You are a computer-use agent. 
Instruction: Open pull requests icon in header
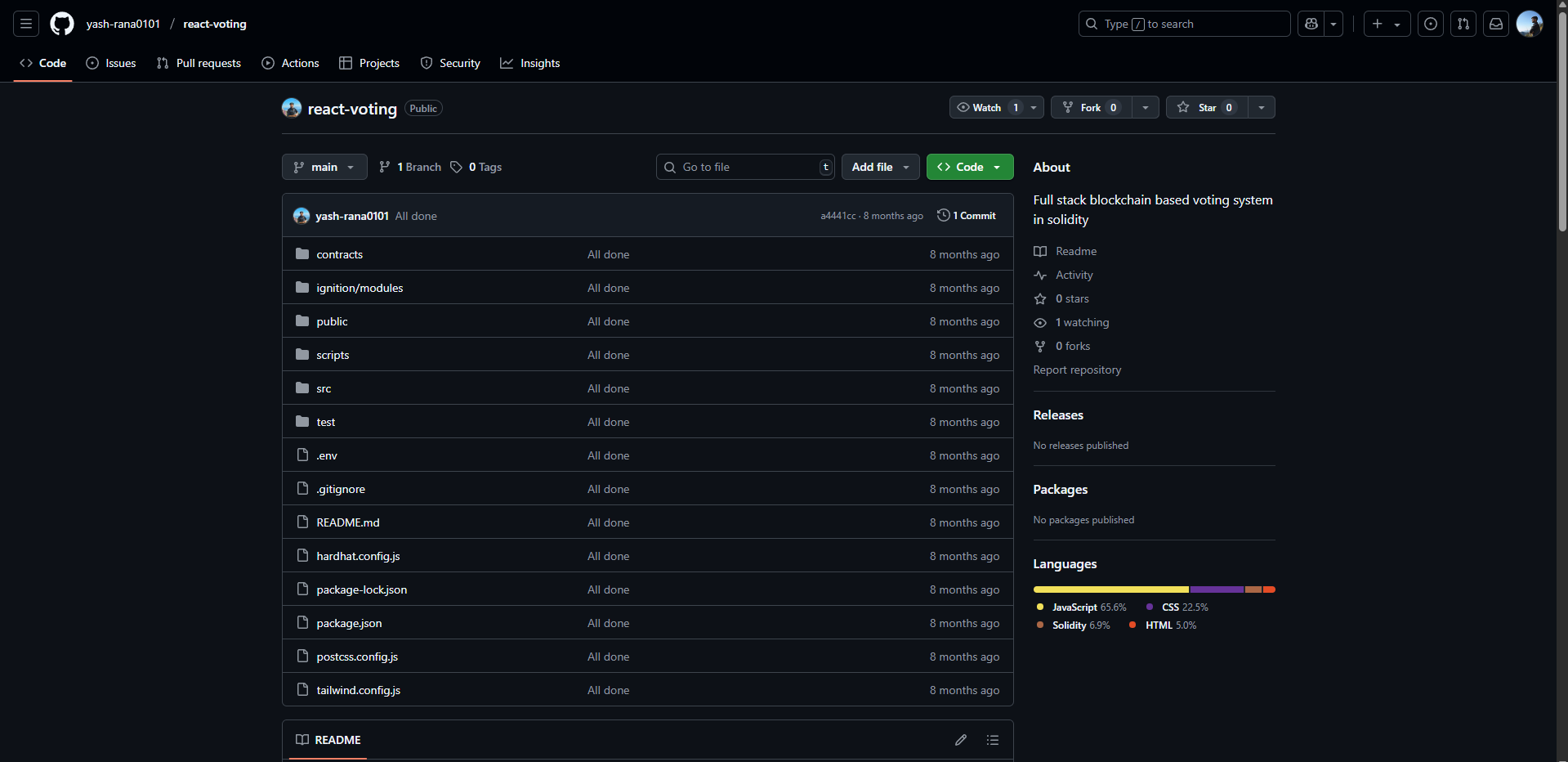coord(1463,24)
